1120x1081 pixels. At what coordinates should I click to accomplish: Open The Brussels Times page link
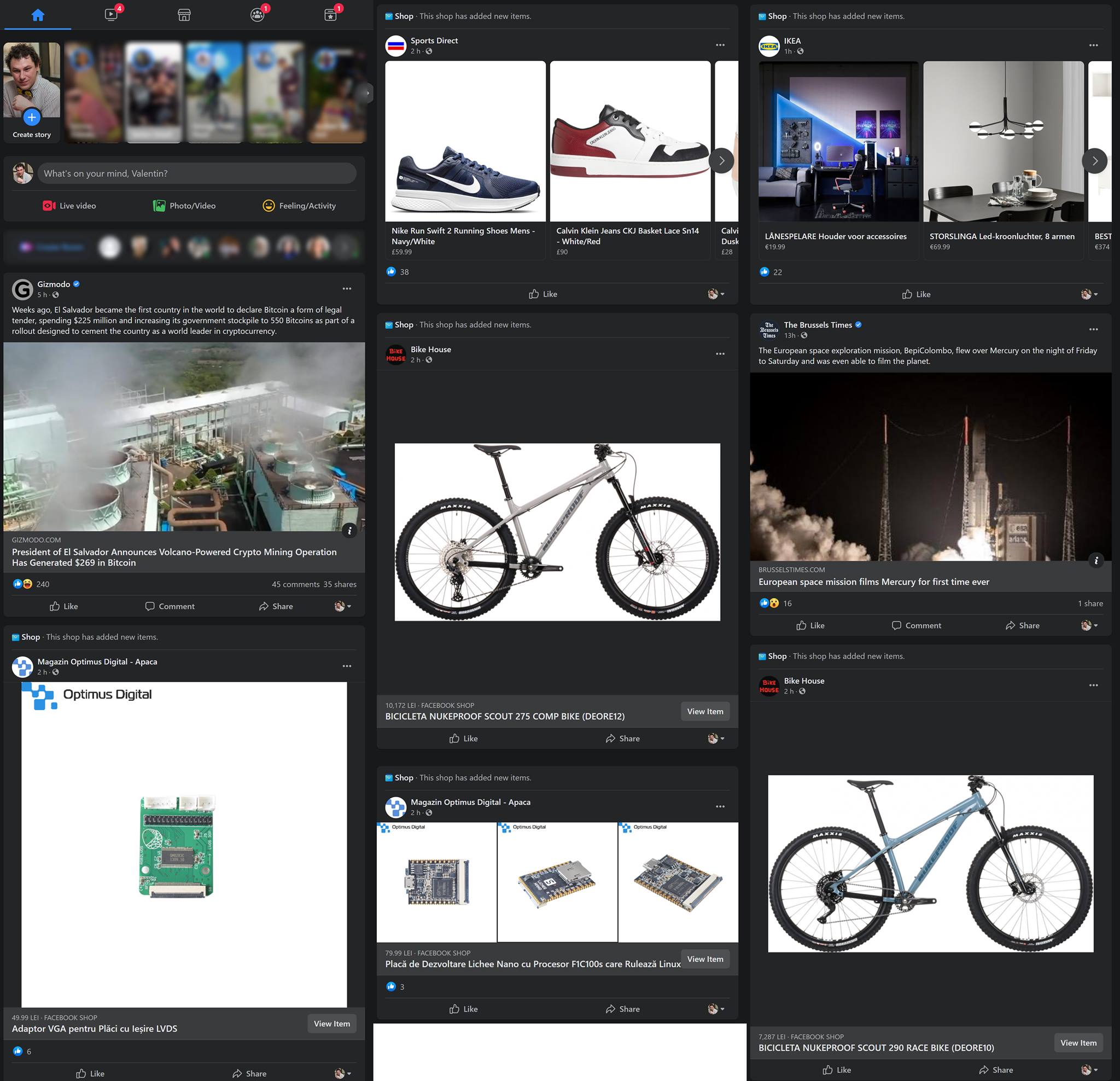point(818,325)
